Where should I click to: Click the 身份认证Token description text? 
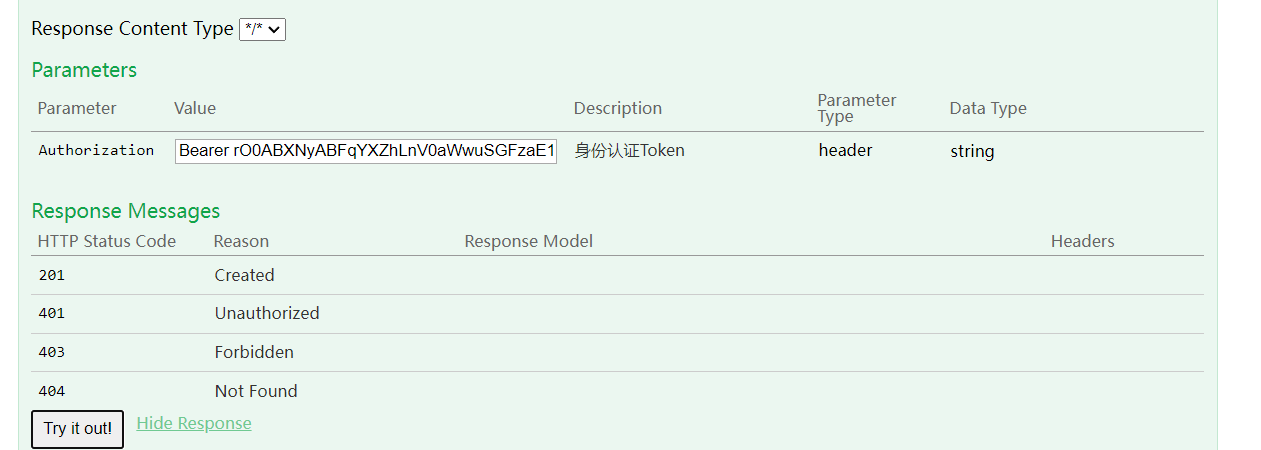[x=630, y=151]
